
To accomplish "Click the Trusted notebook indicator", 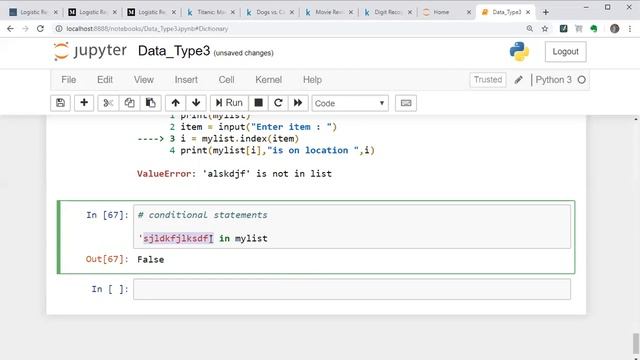I will (x=488, y=80).
